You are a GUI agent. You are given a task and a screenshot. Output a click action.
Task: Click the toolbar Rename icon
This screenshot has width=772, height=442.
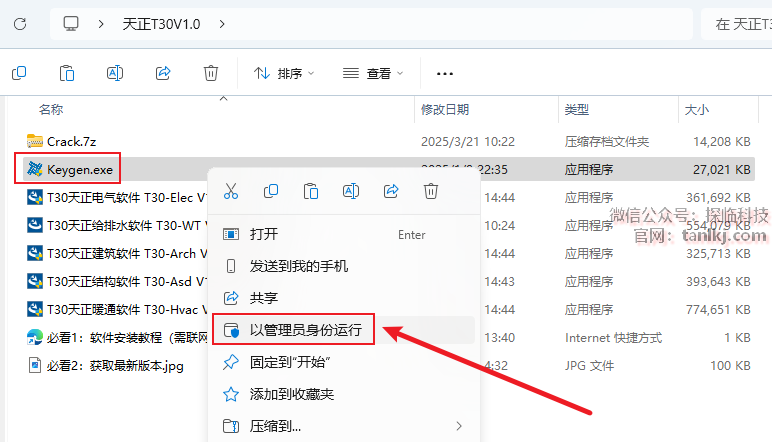pyautogui.click(x=115, y=73)
